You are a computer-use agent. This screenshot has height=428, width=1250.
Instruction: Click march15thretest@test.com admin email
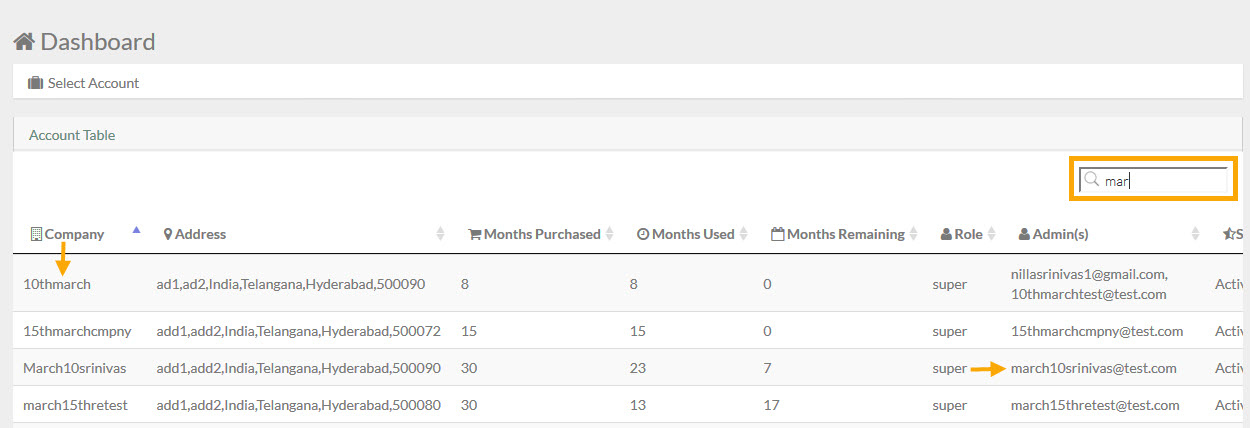click(1095, 405)
